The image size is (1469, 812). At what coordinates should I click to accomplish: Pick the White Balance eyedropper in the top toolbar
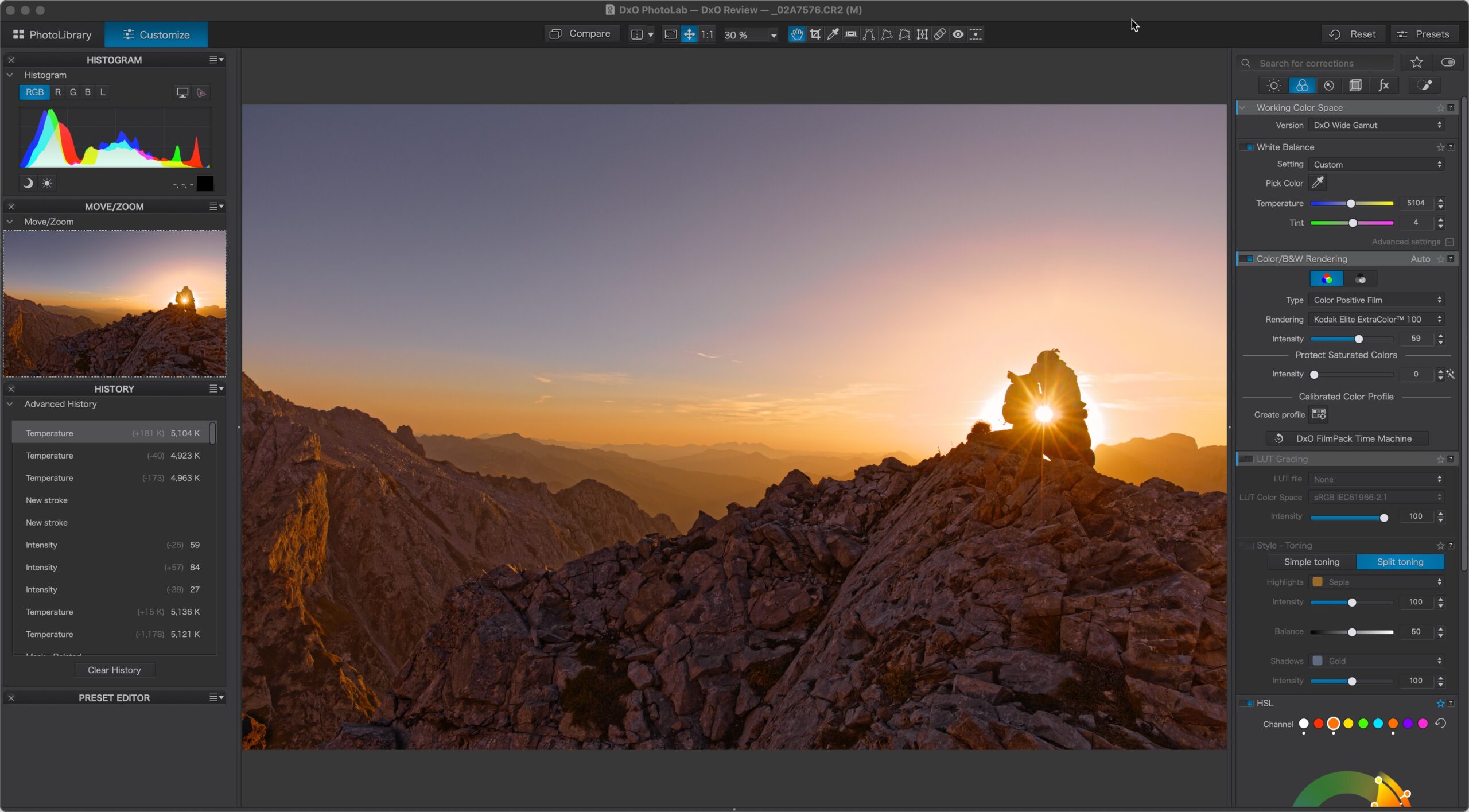(x=833, y=34)
